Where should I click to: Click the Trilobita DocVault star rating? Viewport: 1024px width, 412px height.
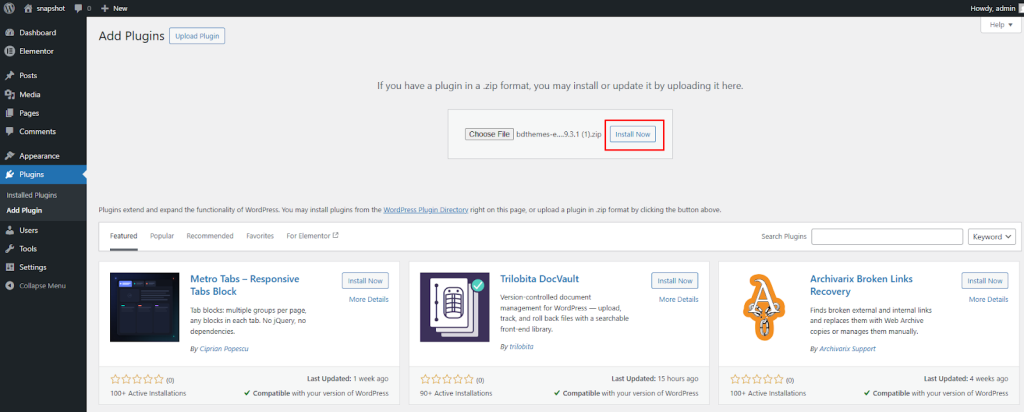coord(447,379)
